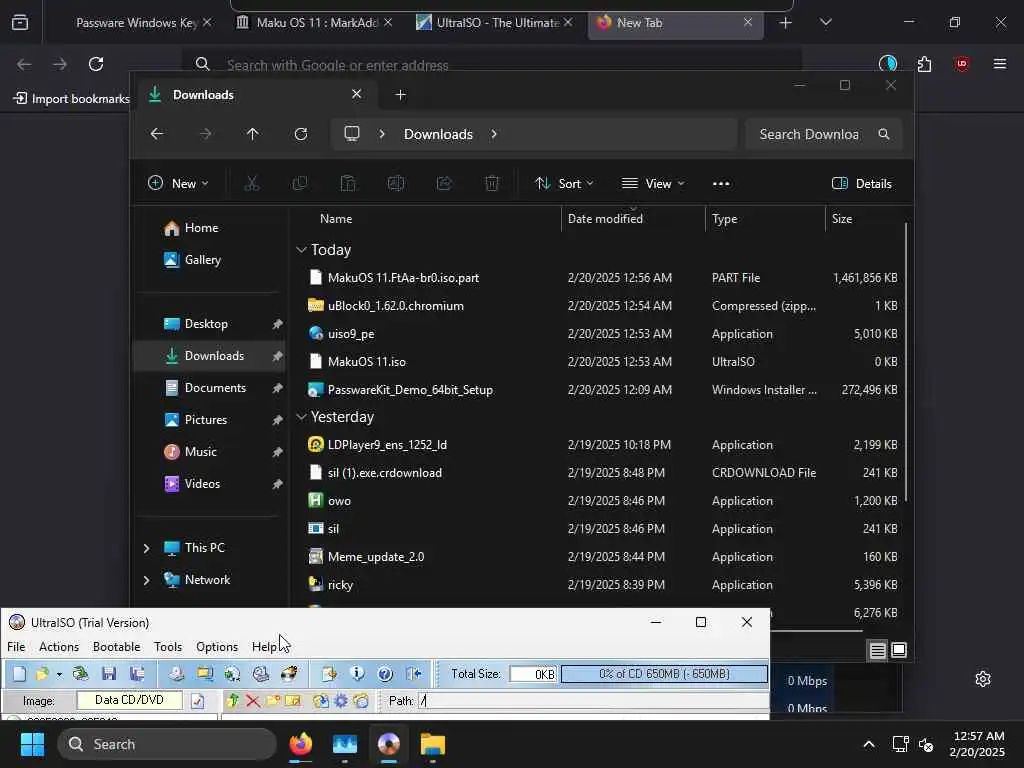Click the Open CD/DVD green icon in UltraISO
Image resolution: width=1024 pixels, height=768 pixels.
80,673
